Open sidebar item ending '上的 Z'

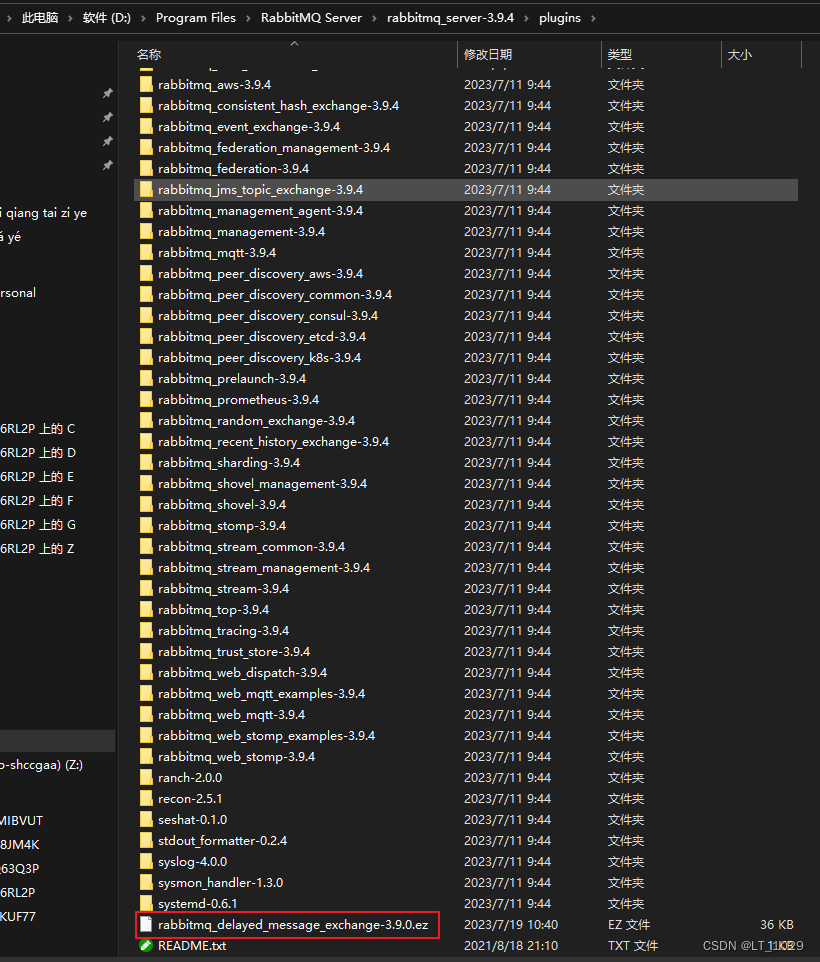pos(37,548)
